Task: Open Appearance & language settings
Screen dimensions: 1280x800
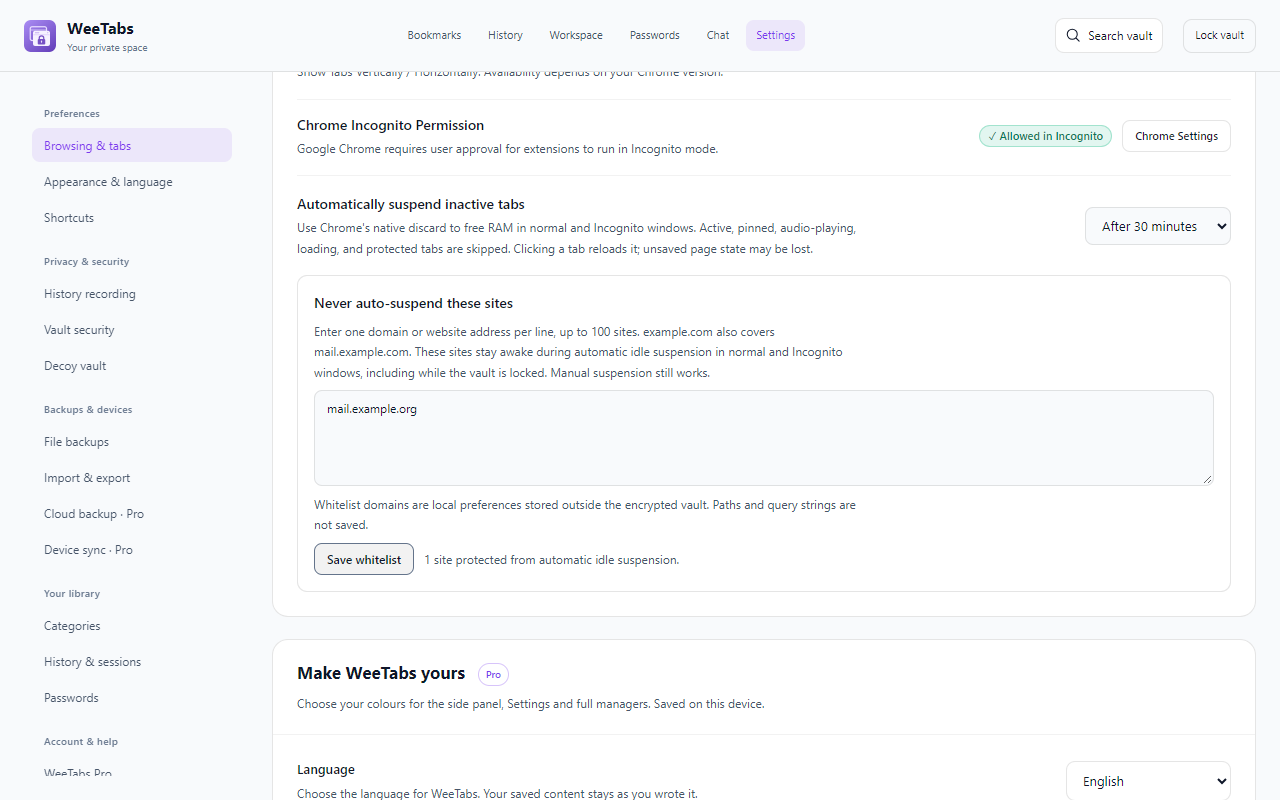Action: (132, 181)
